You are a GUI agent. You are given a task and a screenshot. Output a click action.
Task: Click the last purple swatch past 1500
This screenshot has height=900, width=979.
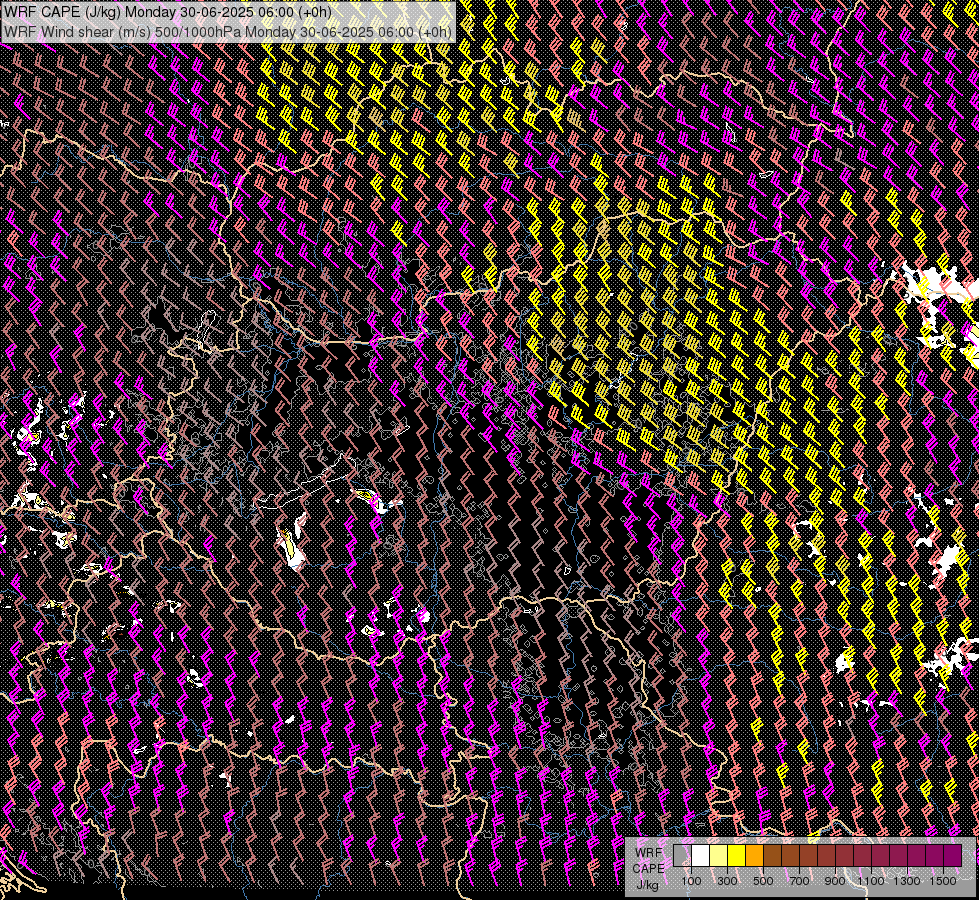tap(953, 855)
